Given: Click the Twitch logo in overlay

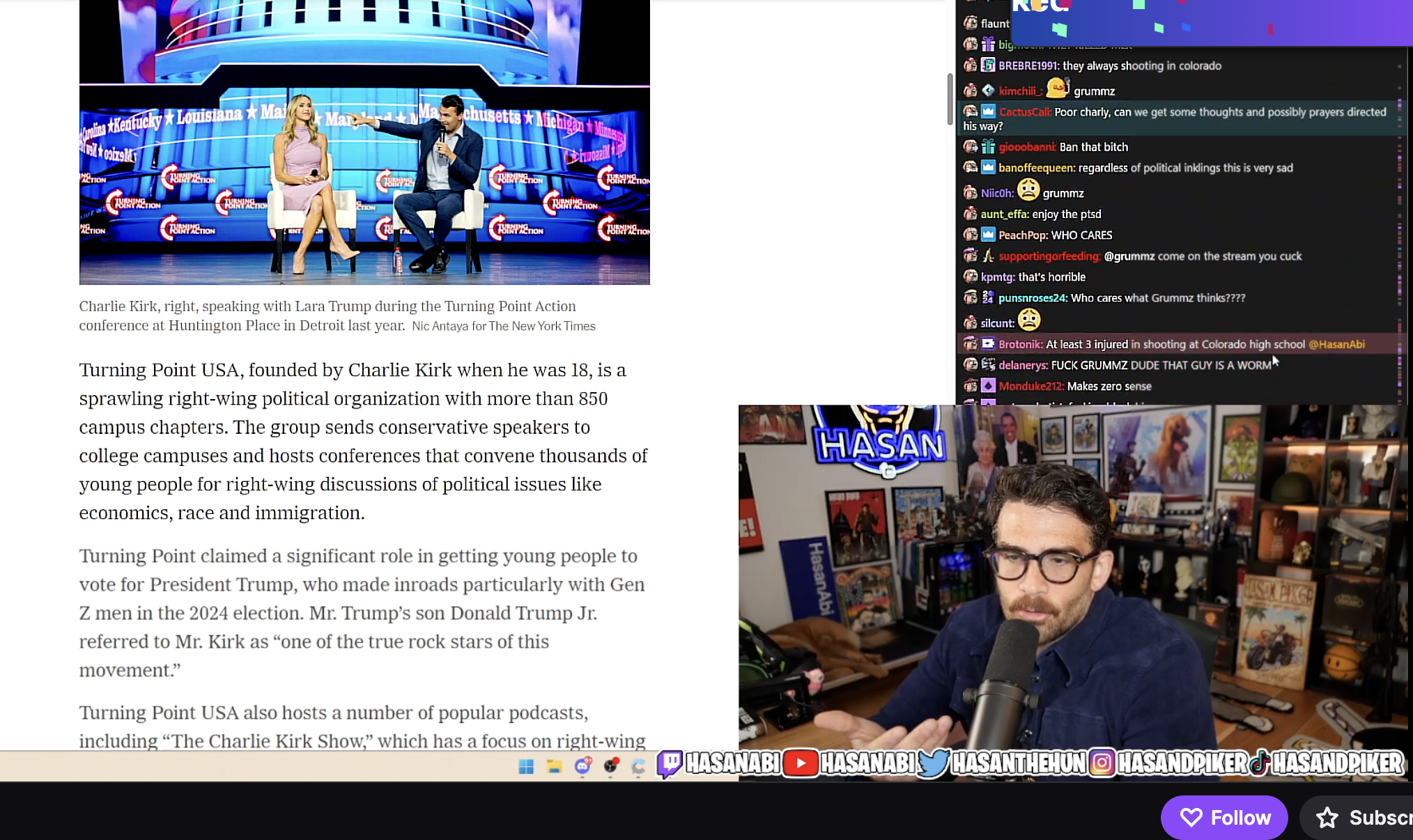Looking at the screenshot, I should (669, 763).
